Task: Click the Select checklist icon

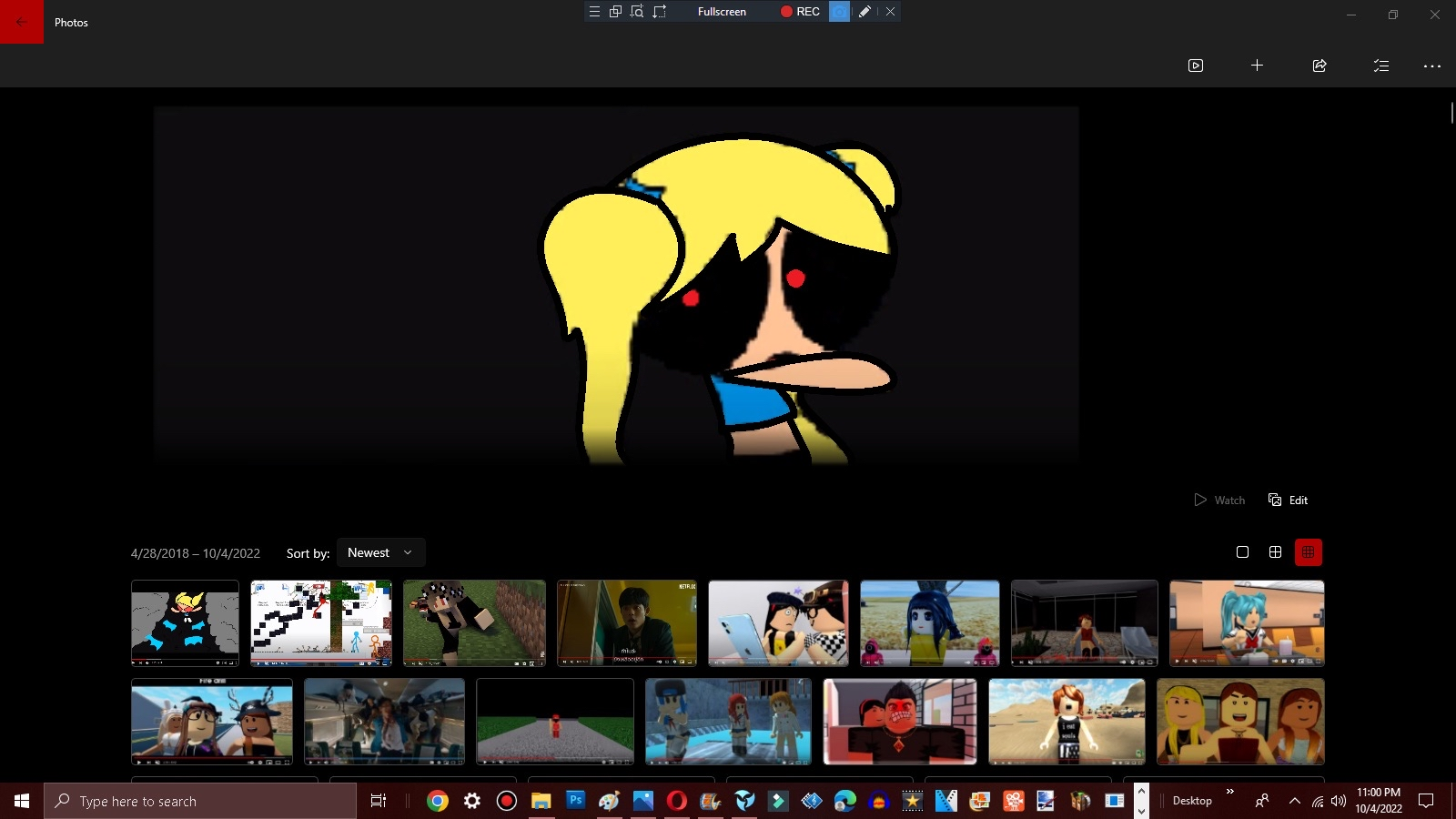Action: click(1380, 66)
